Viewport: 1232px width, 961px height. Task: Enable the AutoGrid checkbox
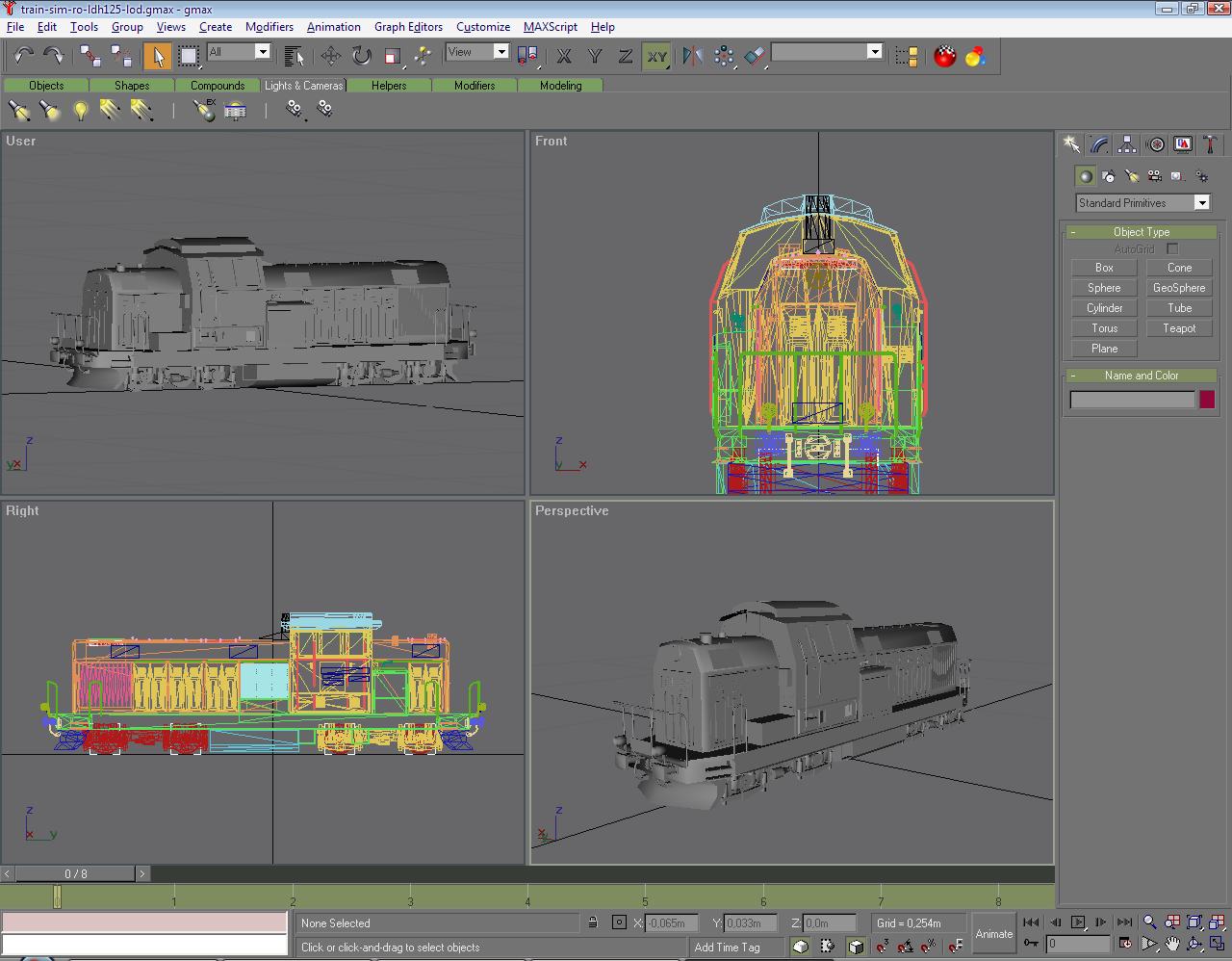click(x=1172, y=249)
